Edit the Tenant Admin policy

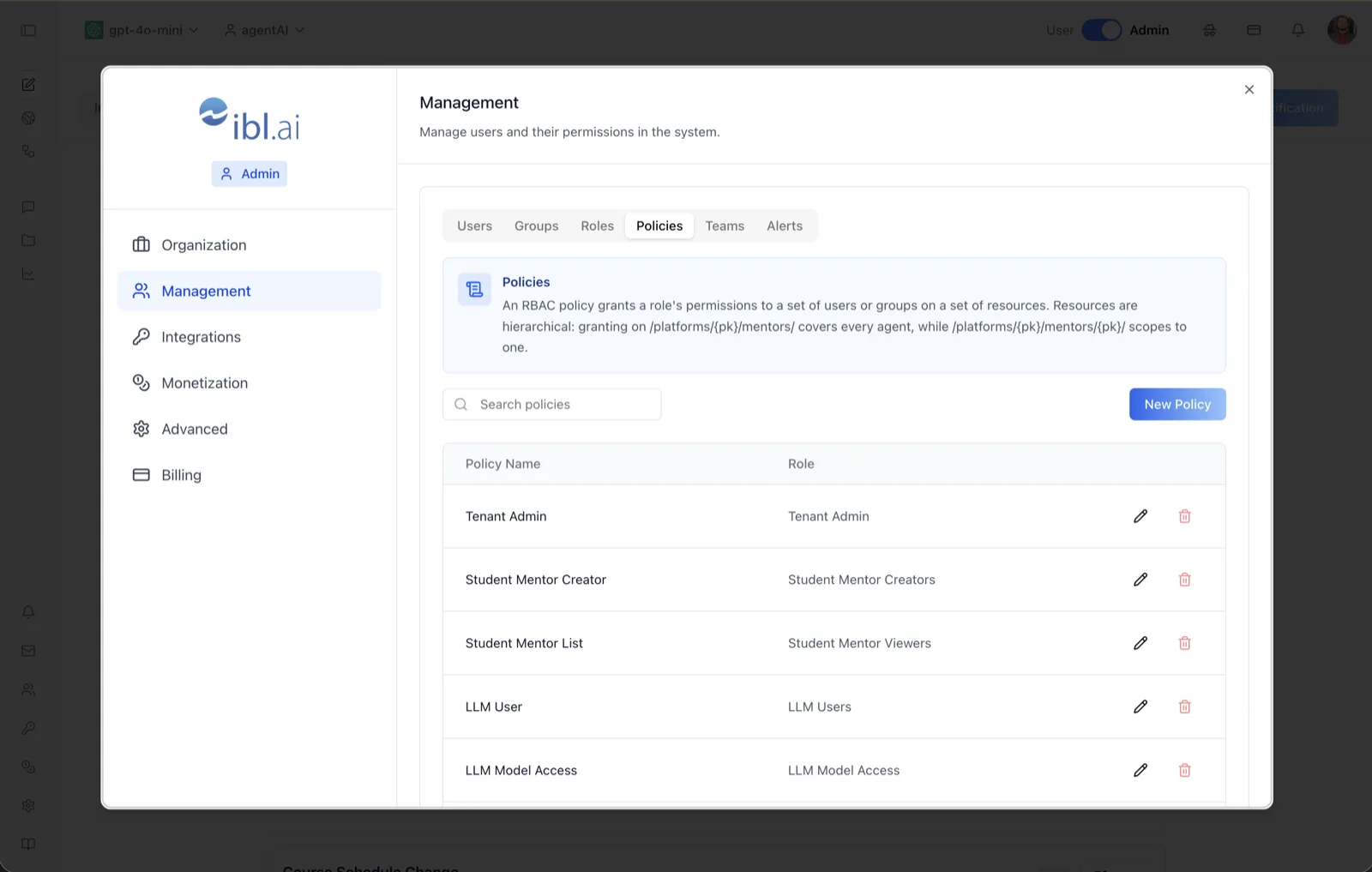tap(1140, 516)
